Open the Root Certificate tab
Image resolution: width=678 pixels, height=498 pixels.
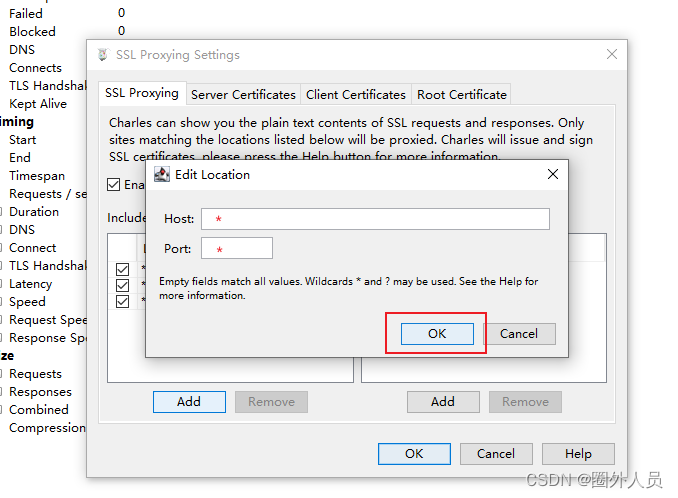pyautogui.click(x=461, y=95)
